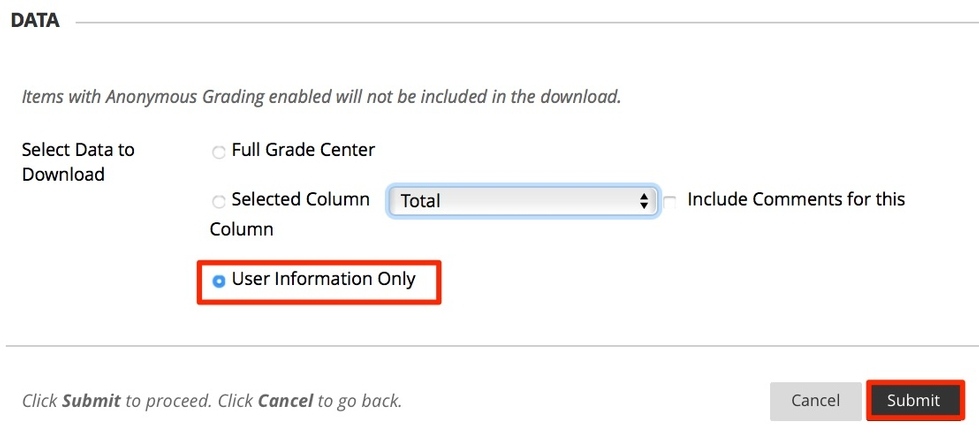Enable the Include Comments checkbox
This screenshot has height=433, width=979.
670,202
